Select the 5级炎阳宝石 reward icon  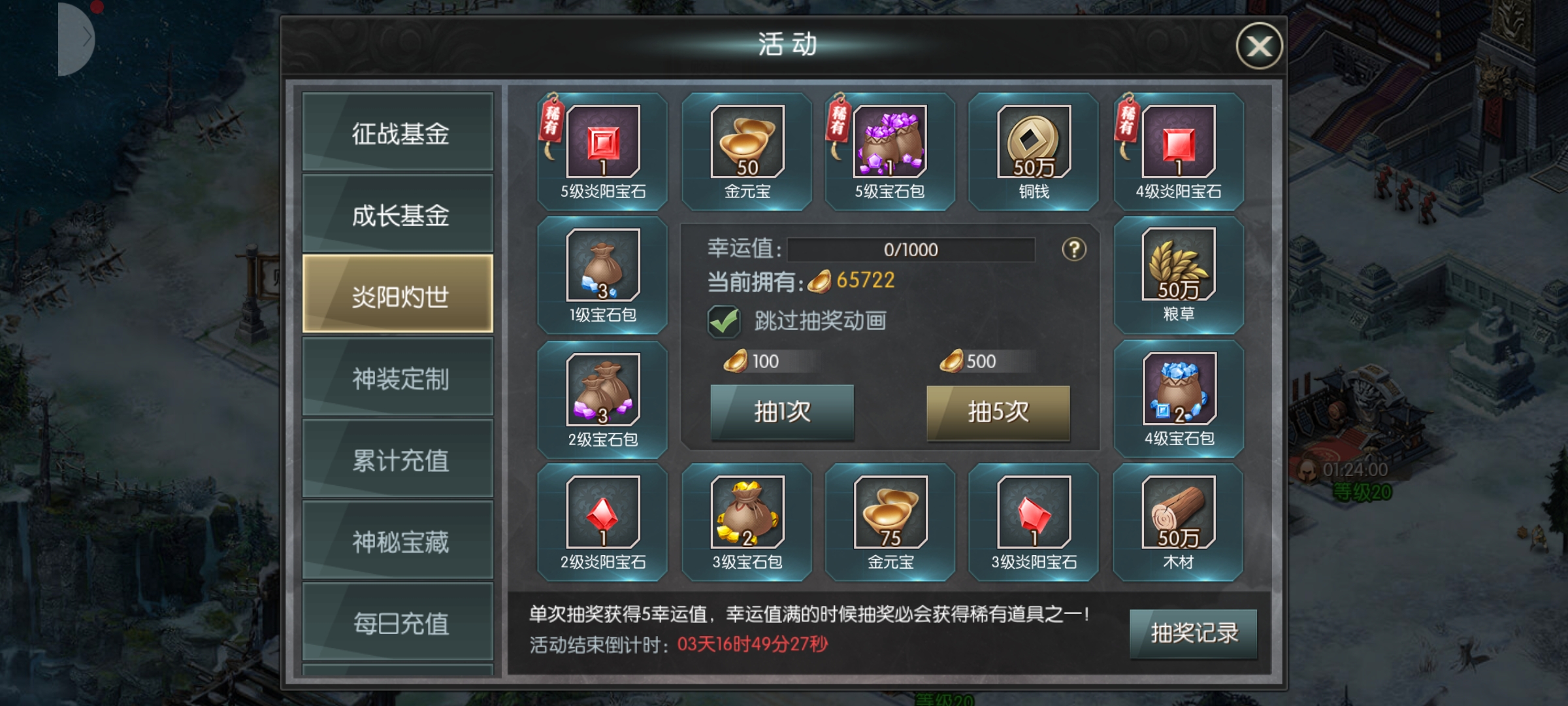[x=602, y=141]
